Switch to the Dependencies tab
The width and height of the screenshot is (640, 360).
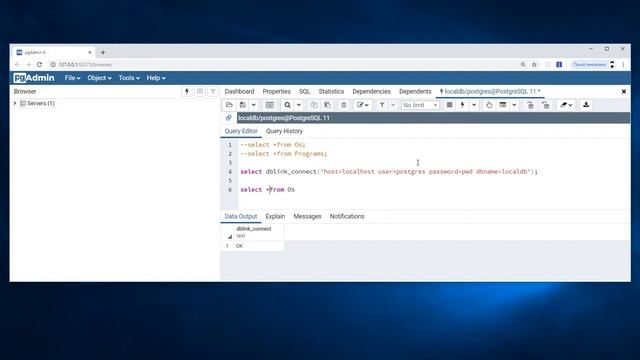point(371,91)
